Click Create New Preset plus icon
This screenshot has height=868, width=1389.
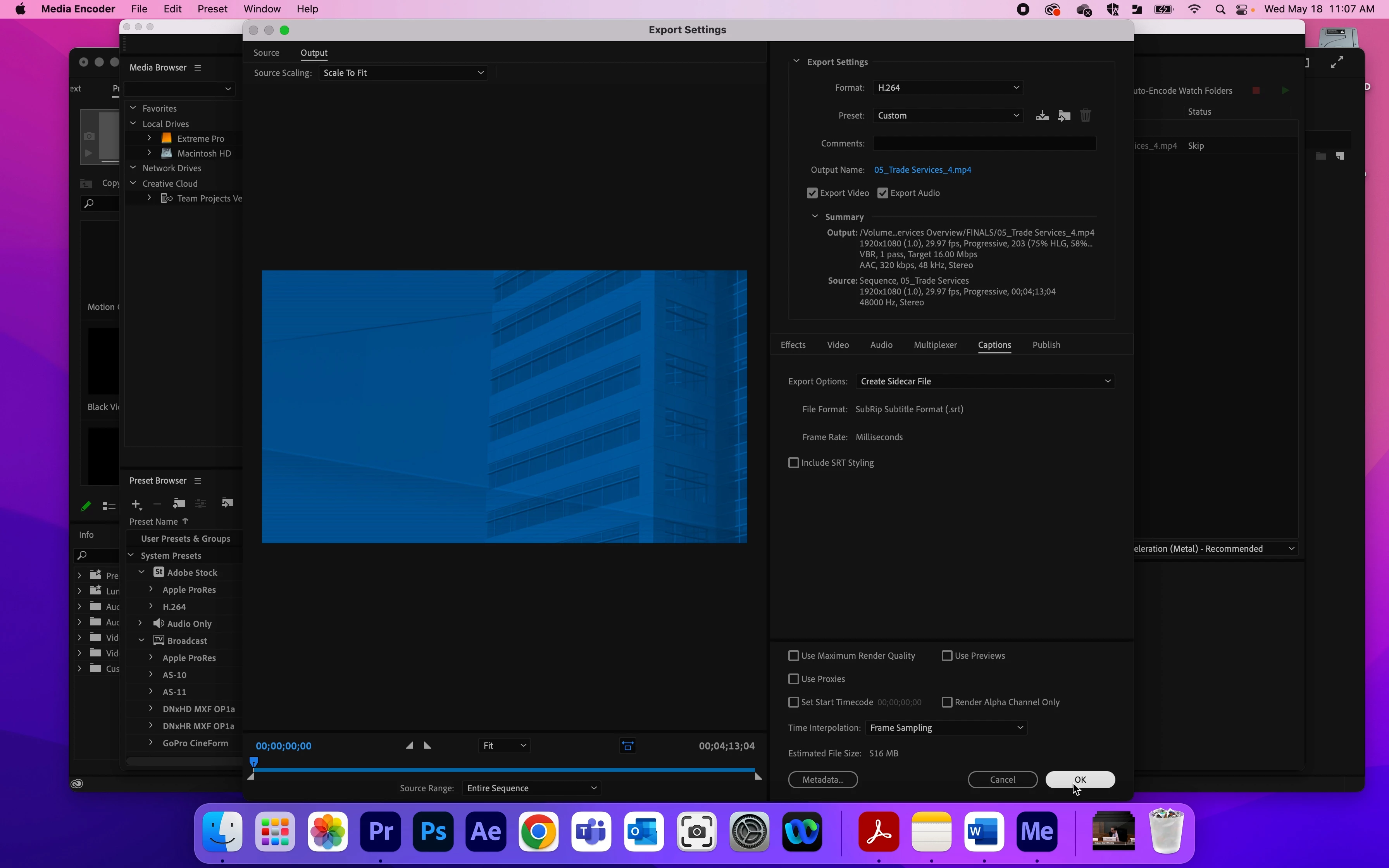tap(136, 503)
